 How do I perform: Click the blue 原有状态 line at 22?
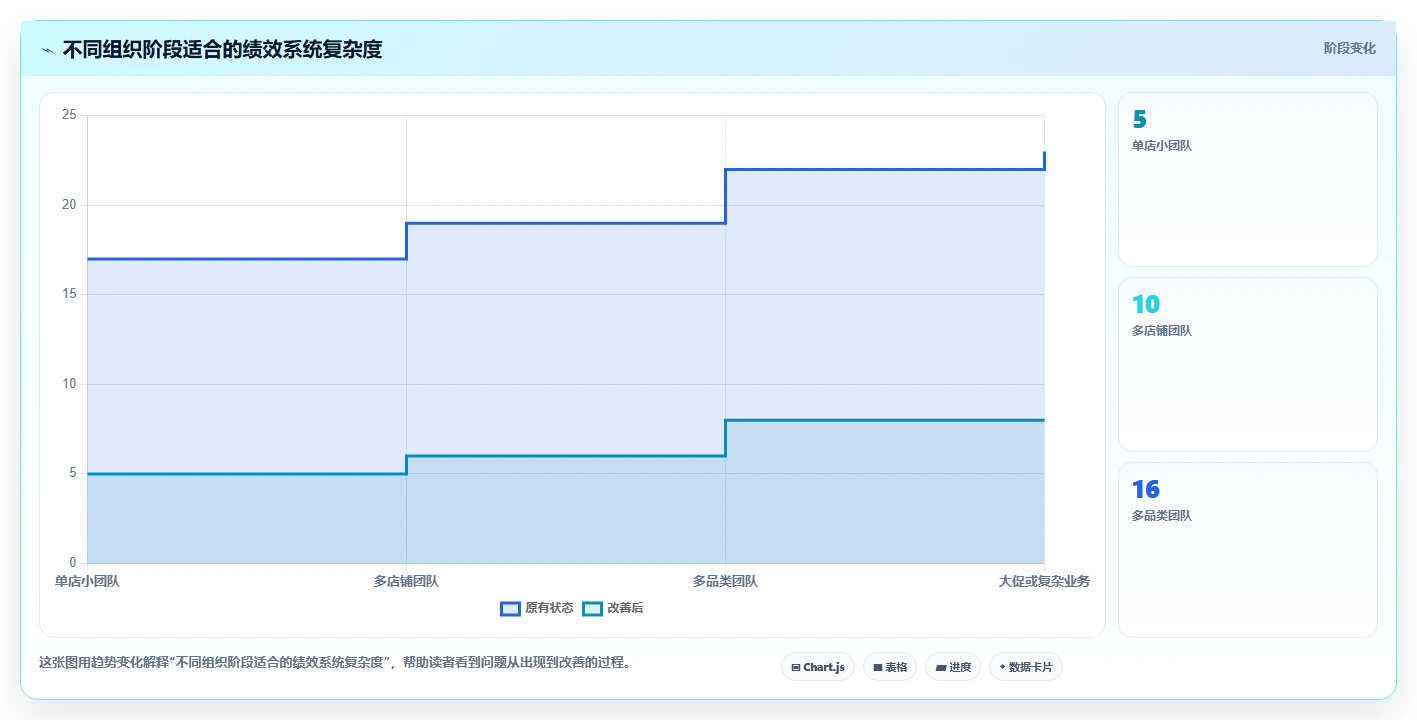[x=885, y=169]
